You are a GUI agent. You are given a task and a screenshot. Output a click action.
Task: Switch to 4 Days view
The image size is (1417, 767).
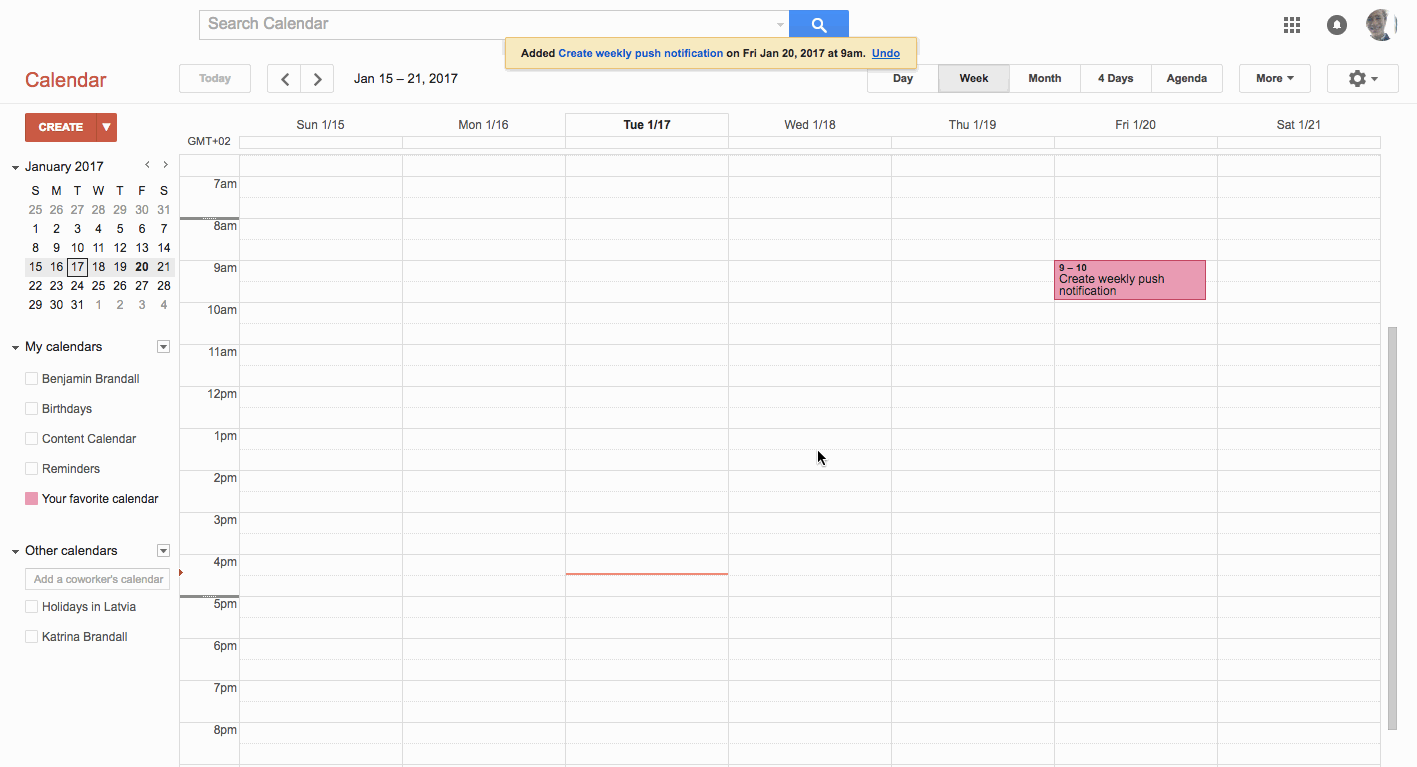click(1116, 79)
